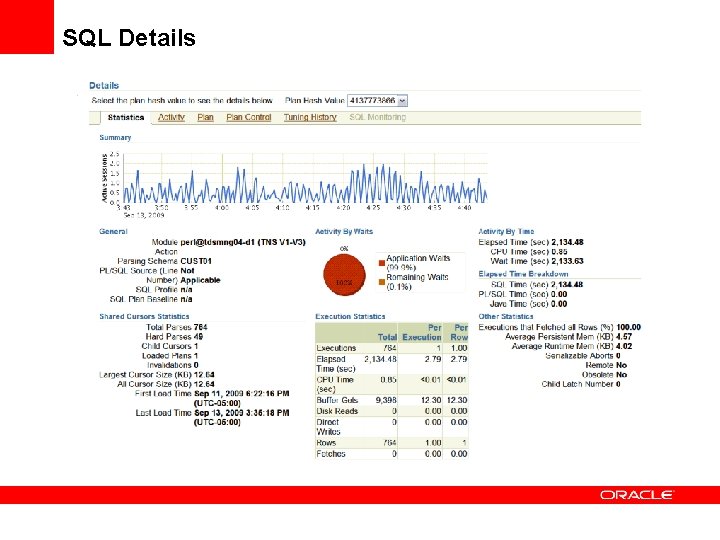Click the Per Execution column header
The image size is (720, 540).
422,332
